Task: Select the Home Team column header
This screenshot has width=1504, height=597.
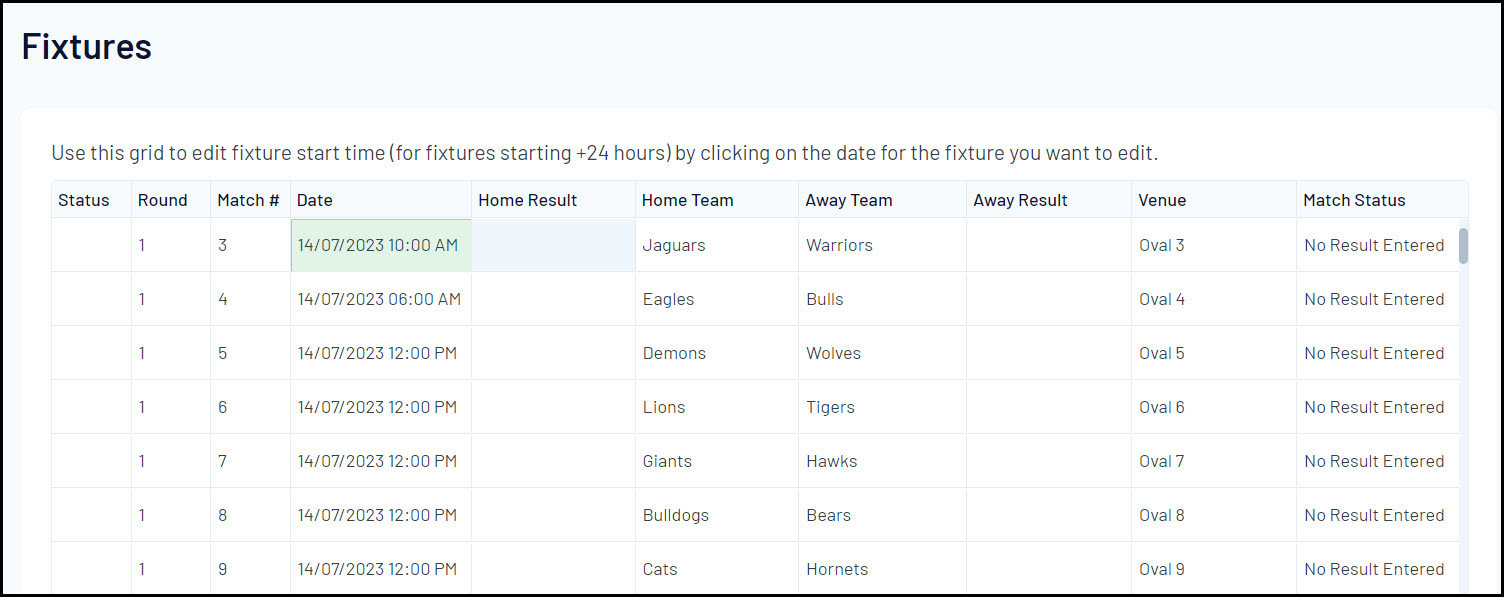Action: tap(688, 200)
